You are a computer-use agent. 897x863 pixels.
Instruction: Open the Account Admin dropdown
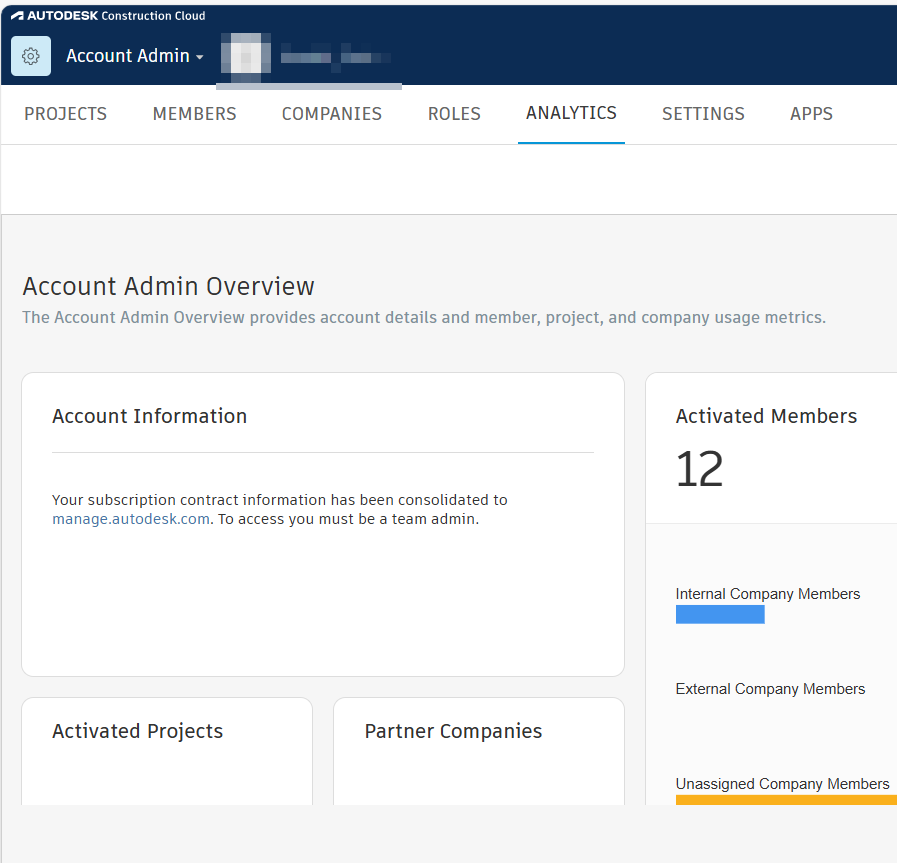coord(134,56)
